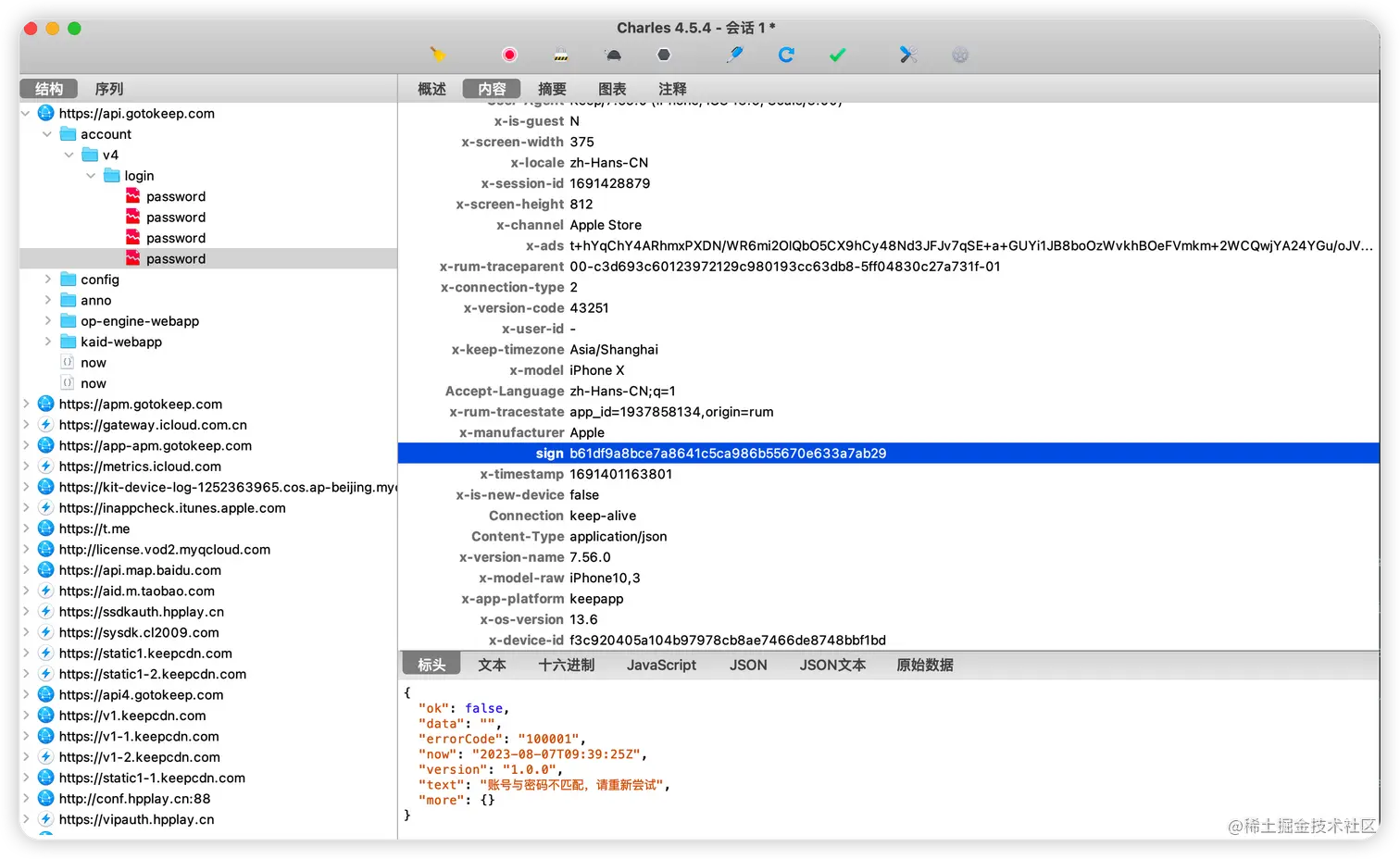Select the login folder icon

[112, 175]
